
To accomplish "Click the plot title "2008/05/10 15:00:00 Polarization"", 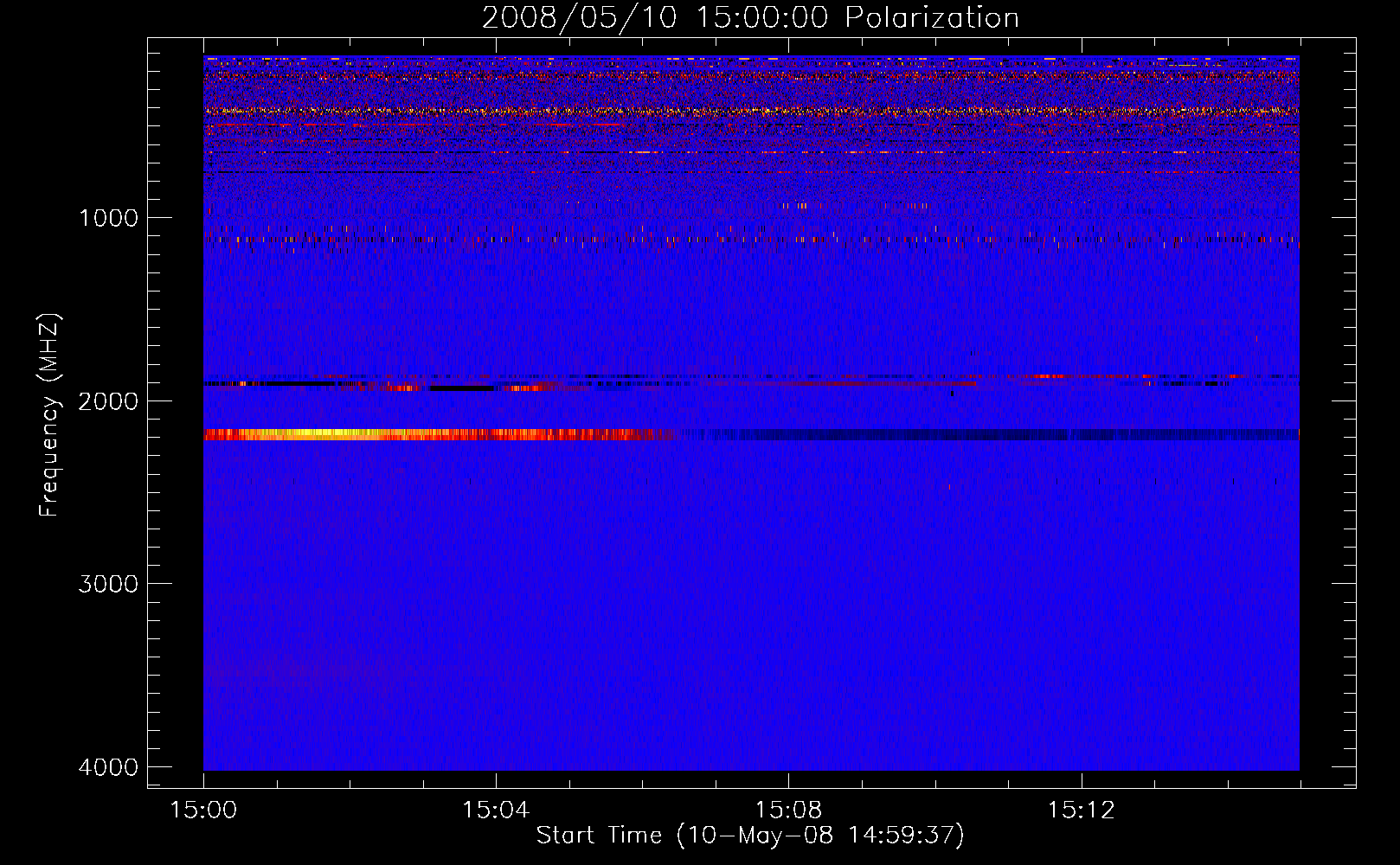I will pyautogui.click(x=749, y=18).
